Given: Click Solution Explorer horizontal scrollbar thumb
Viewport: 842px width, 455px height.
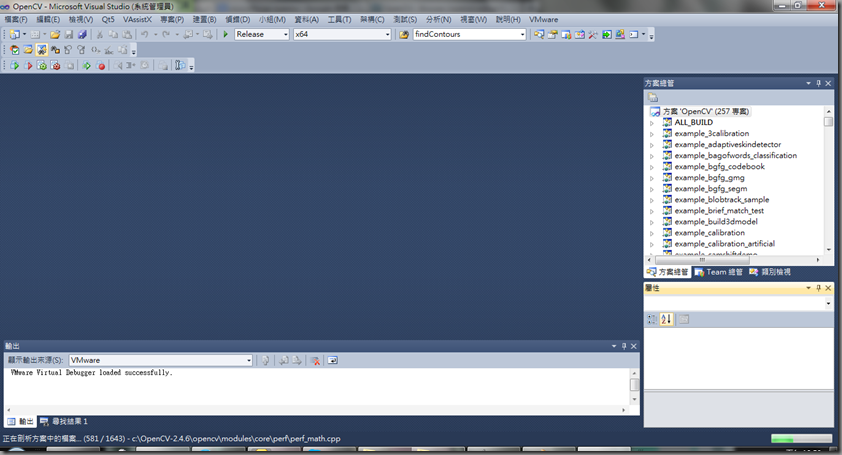Looking at the screenshot, I should (702, 260).
